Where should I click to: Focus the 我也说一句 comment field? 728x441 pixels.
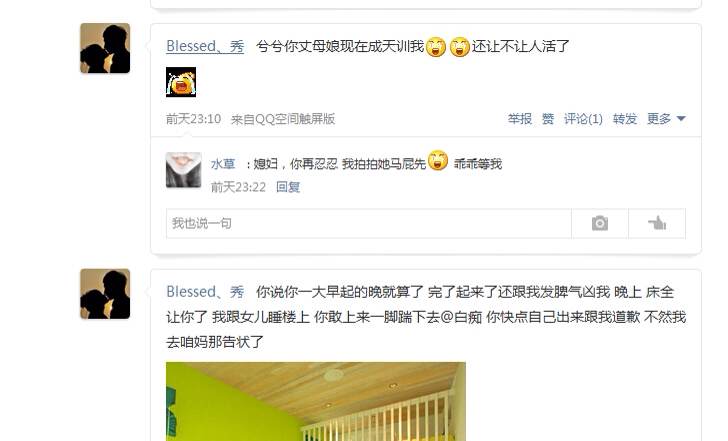[x=369, y=223]
